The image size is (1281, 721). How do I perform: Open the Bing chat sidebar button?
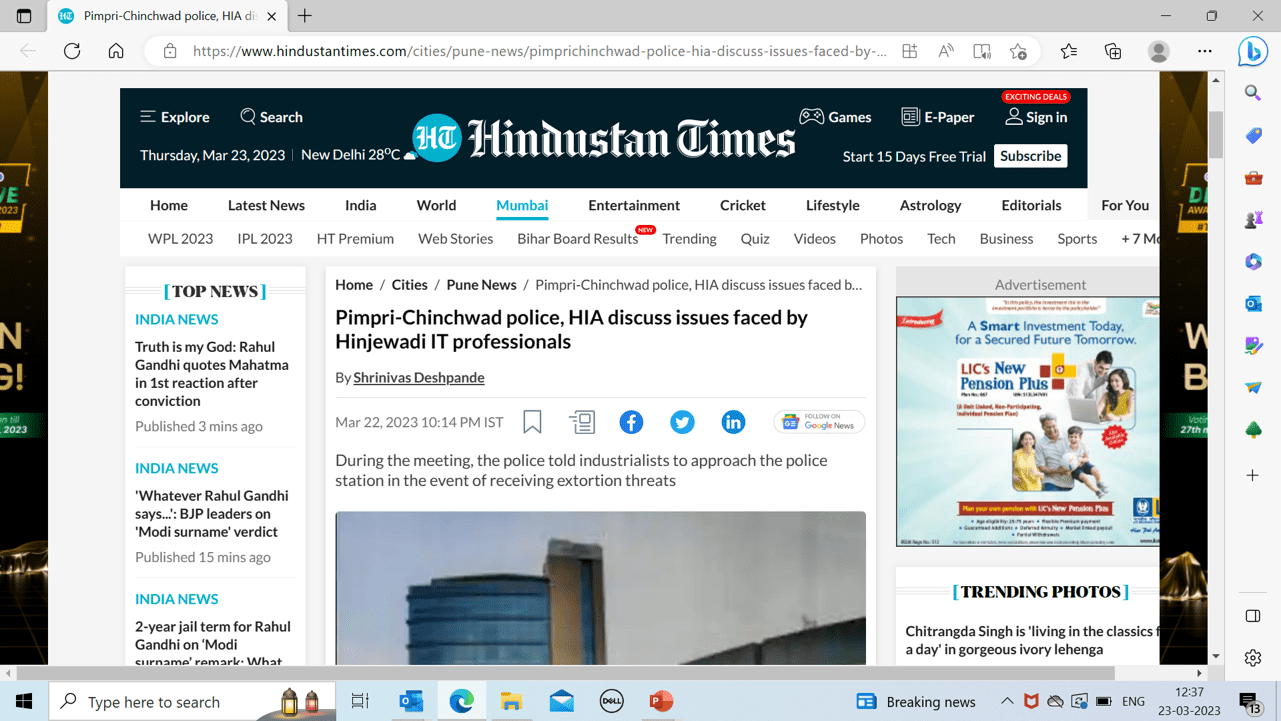click(x=1252, y=51)
